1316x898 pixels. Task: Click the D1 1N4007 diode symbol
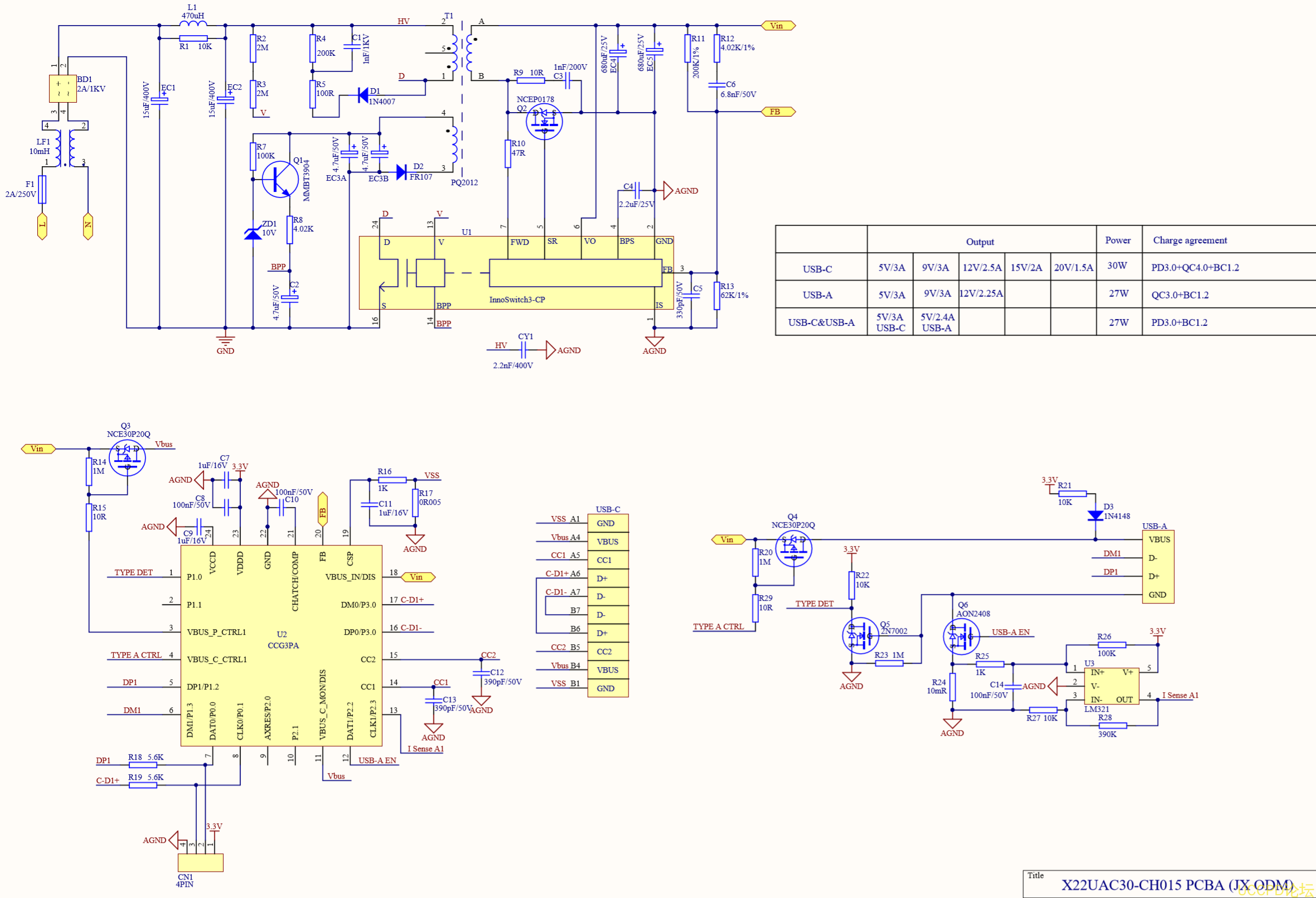[363, 95]
